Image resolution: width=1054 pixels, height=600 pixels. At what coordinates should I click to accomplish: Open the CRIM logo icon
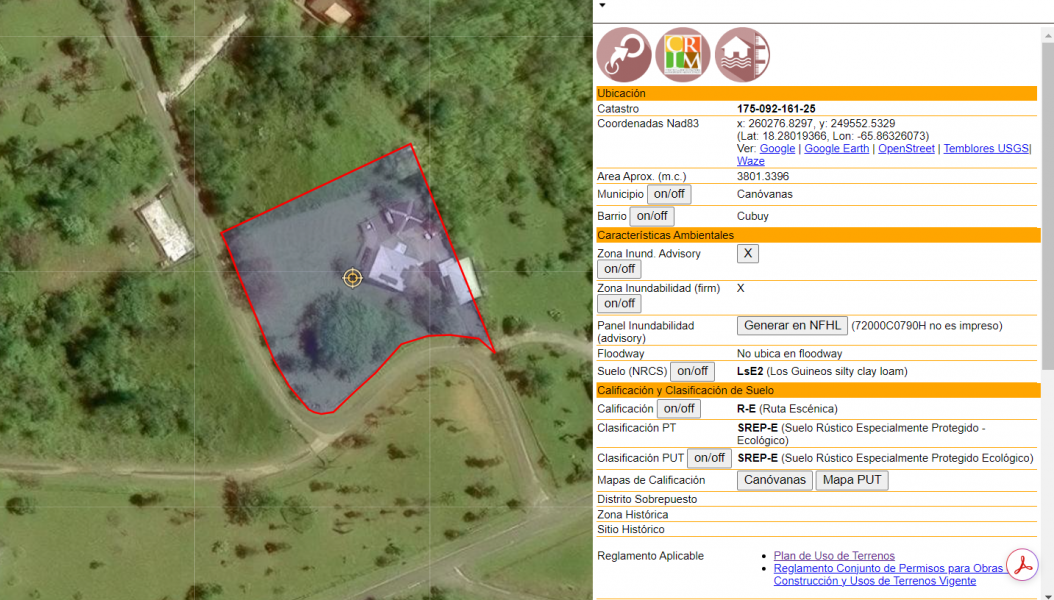pyautogui.click(x=683, y=54)
